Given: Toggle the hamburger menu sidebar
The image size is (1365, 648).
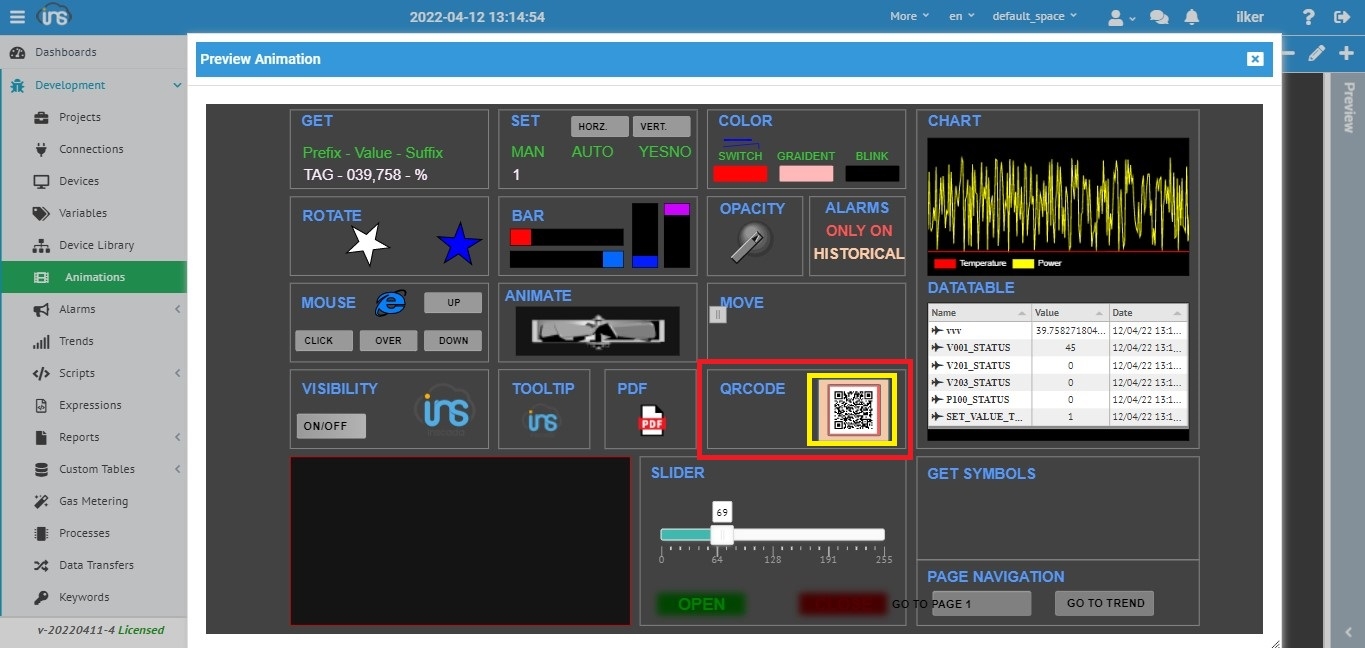Looking at the screenshot, I should [x=17, y=17].
